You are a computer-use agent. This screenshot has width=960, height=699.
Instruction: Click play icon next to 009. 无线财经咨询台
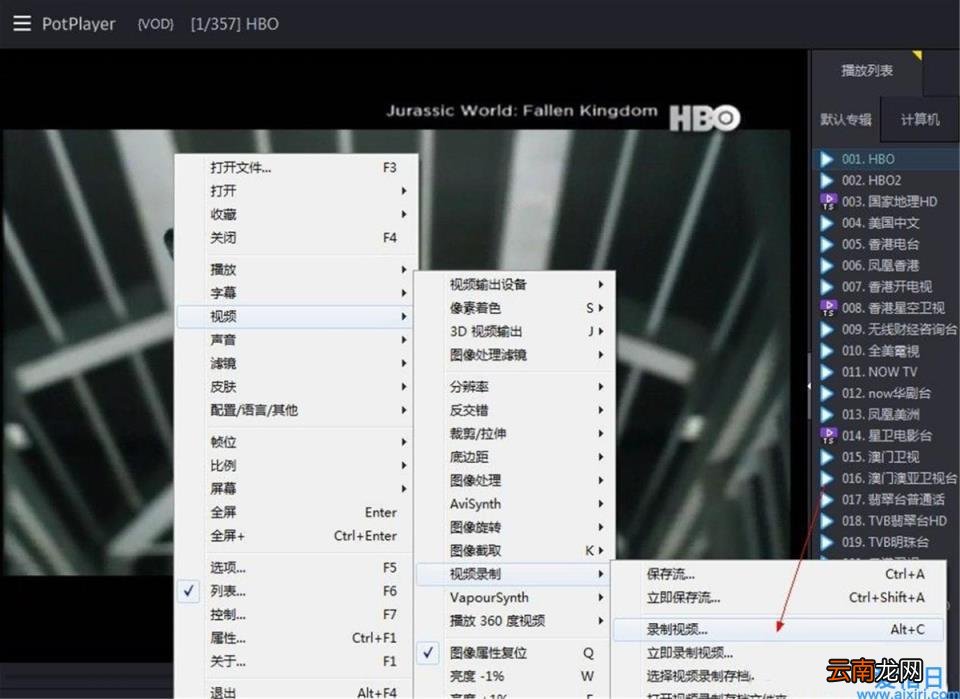tap(827, 329)
